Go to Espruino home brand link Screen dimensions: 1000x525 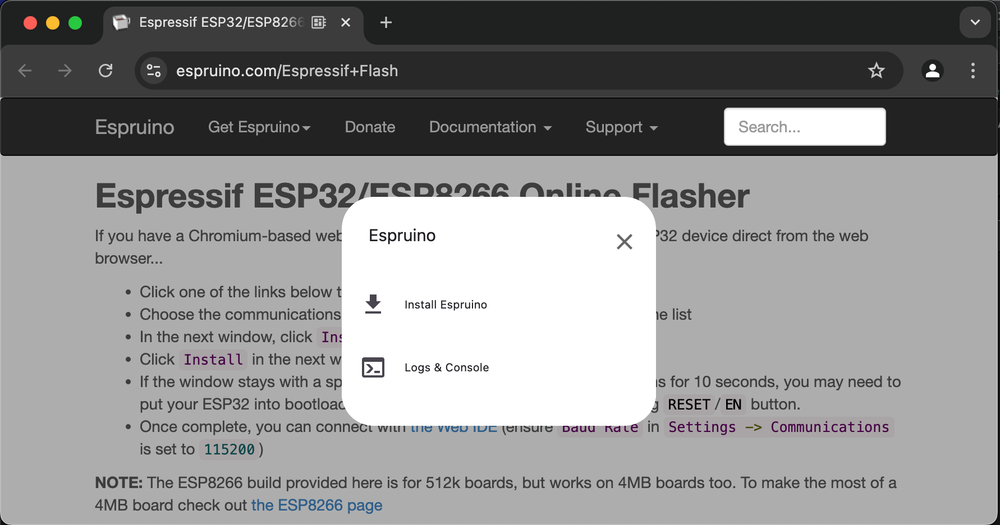(x=135, y=127)
